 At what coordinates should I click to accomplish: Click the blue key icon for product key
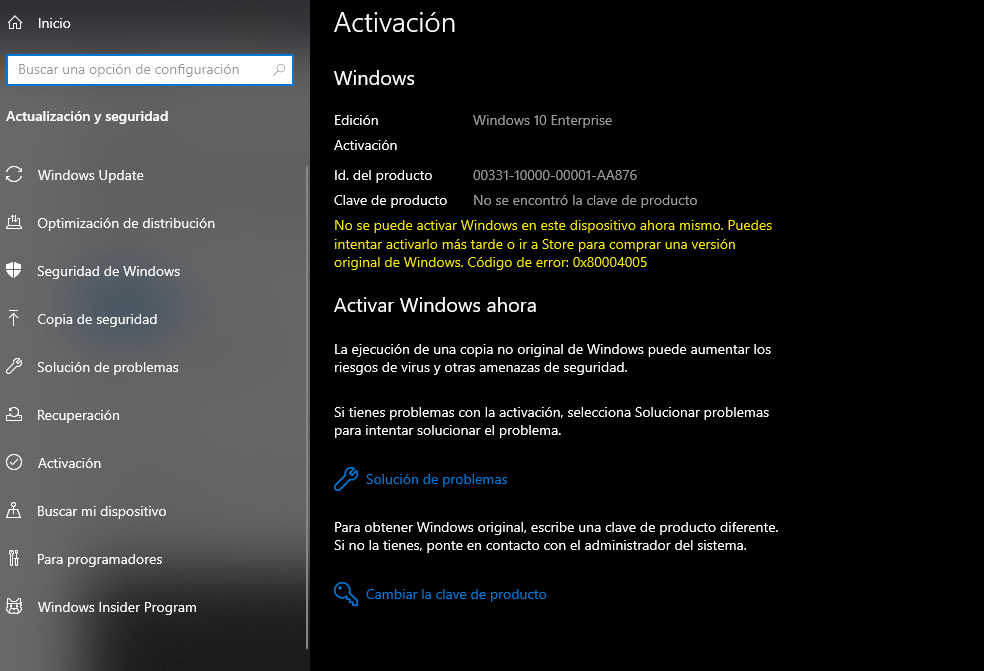tap(346, 594)
